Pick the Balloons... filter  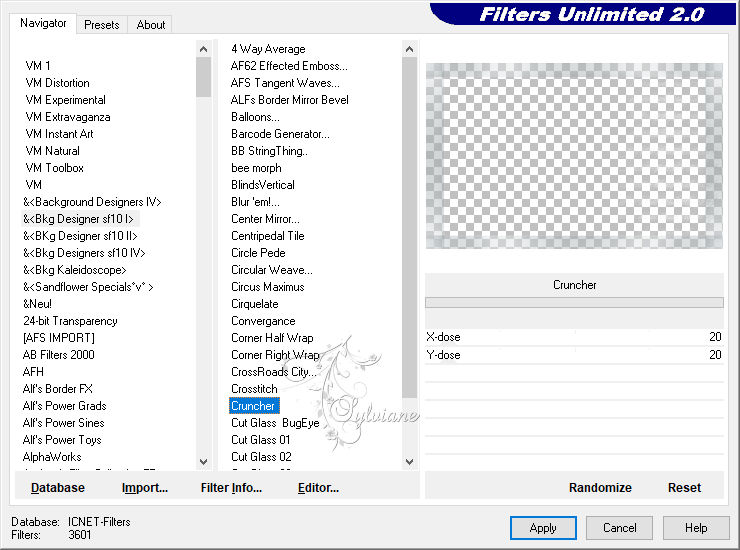tap(255, 117)
